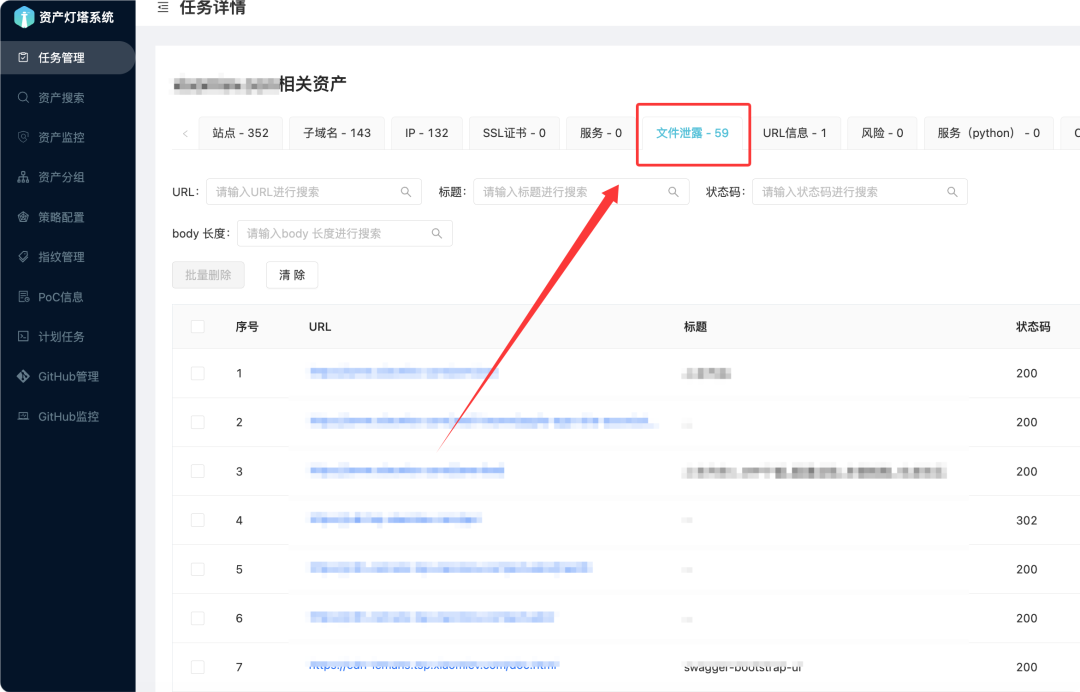
Task: Check the checkbox for row 2
Action: pos(198,422)
